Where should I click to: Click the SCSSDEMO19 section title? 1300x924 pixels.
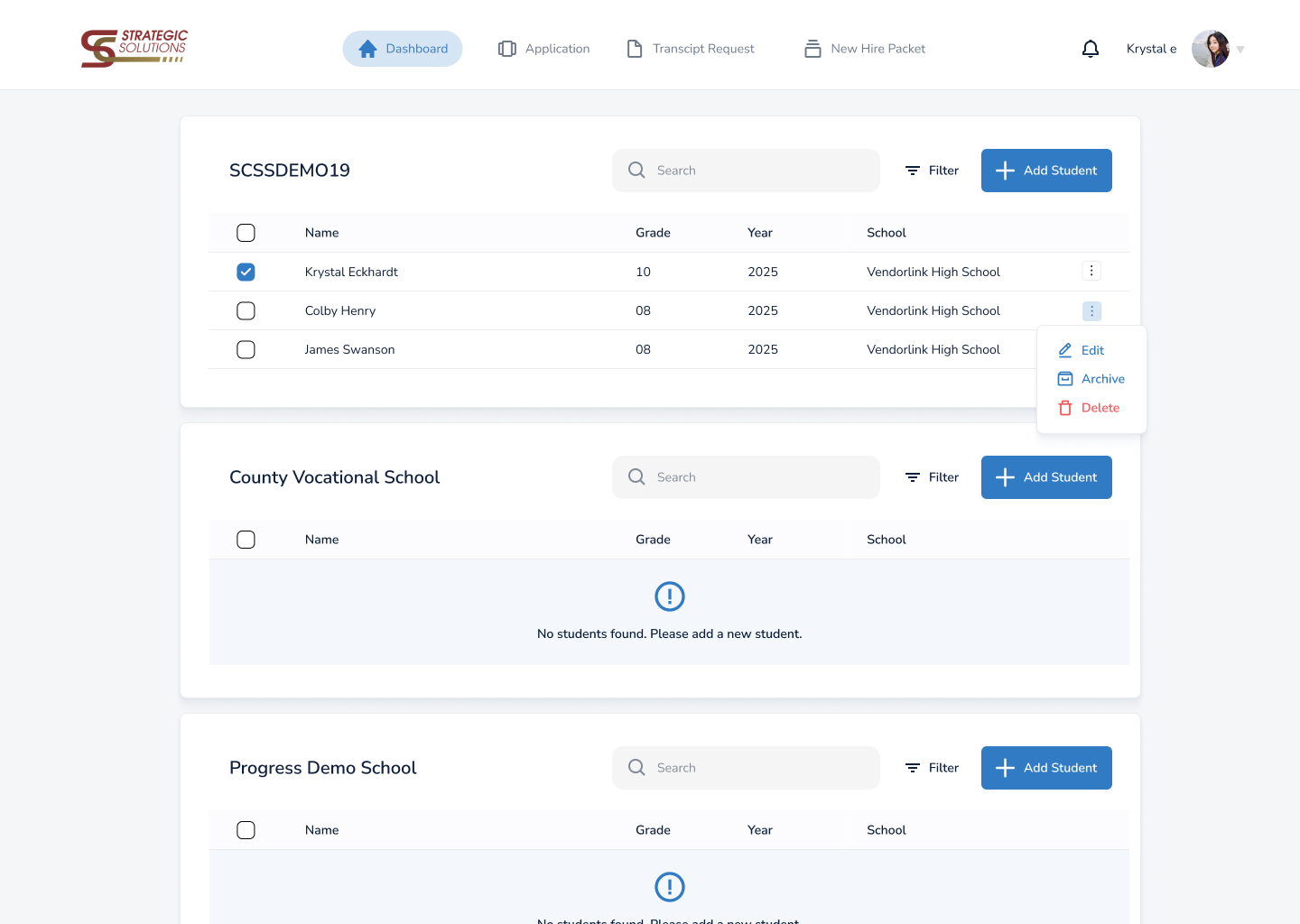290,171
